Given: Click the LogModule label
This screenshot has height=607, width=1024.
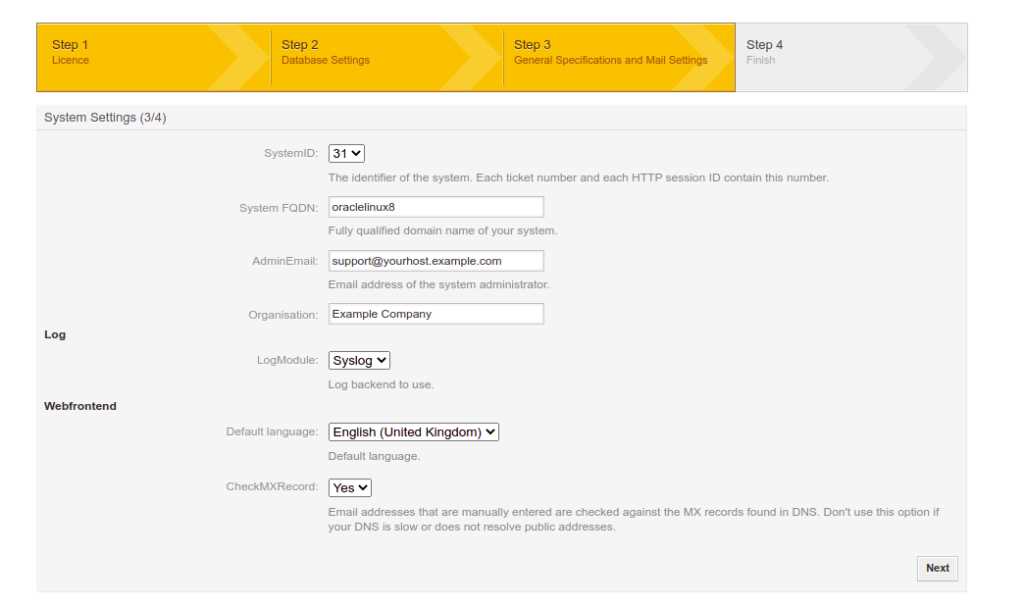Looking at the screenshot, I should [287, 360].
